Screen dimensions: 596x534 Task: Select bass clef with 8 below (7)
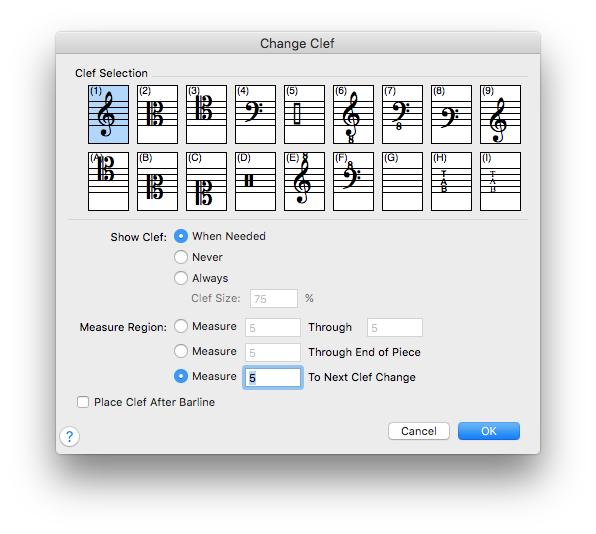tap(403, 114)
